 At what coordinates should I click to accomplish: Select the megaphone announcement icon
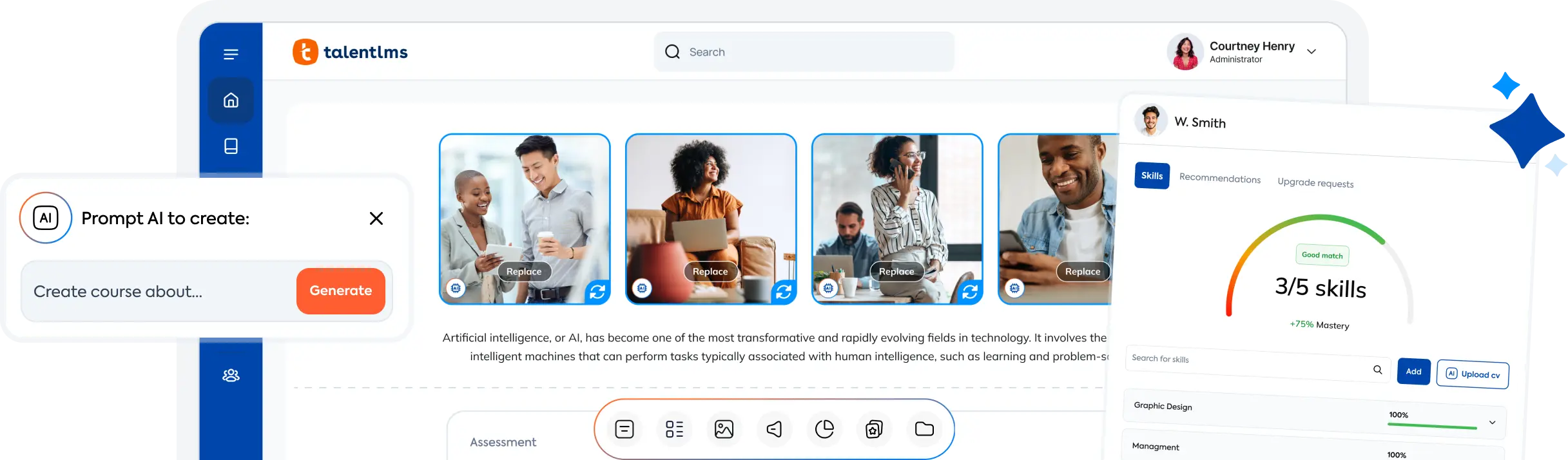pyautogui.click(x=774, y=429)
